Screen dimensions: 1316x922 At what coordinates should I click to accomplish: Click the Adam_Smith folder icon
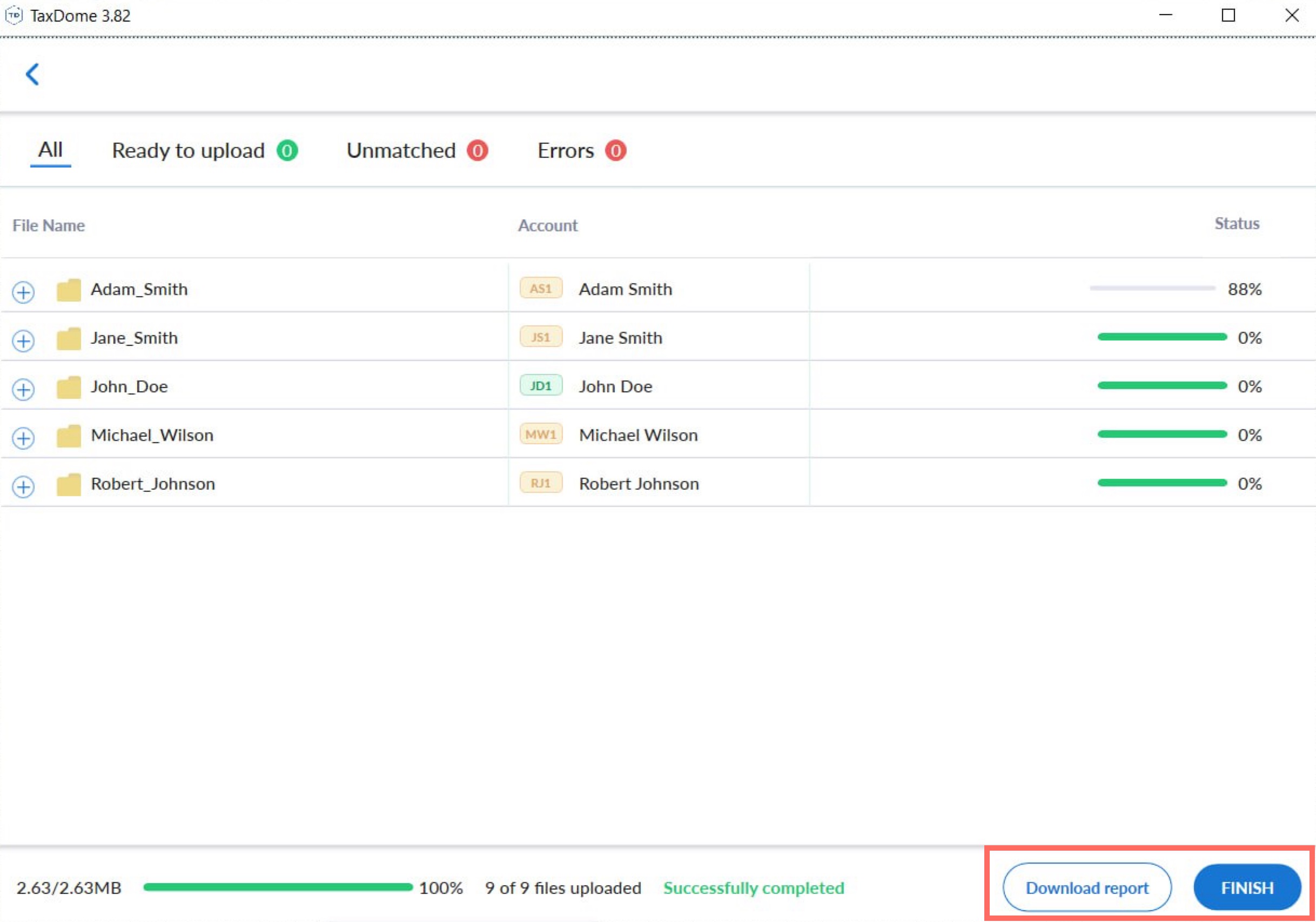(x=68, y=290)
